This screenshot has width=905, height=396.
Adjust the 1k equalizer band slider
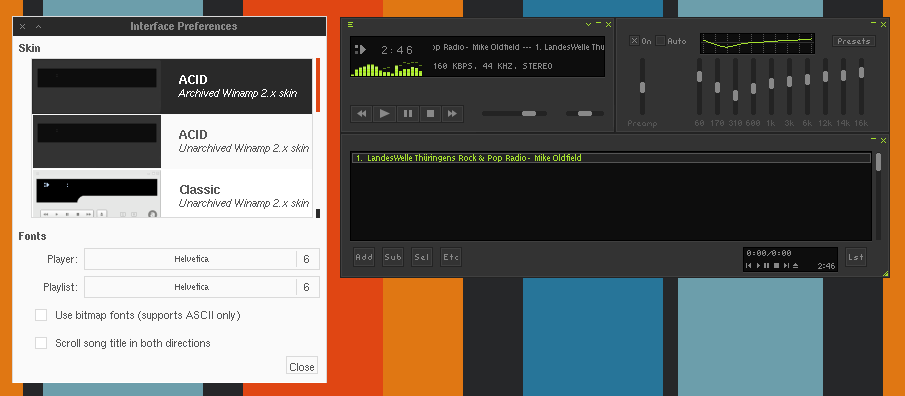pos(771,87)
